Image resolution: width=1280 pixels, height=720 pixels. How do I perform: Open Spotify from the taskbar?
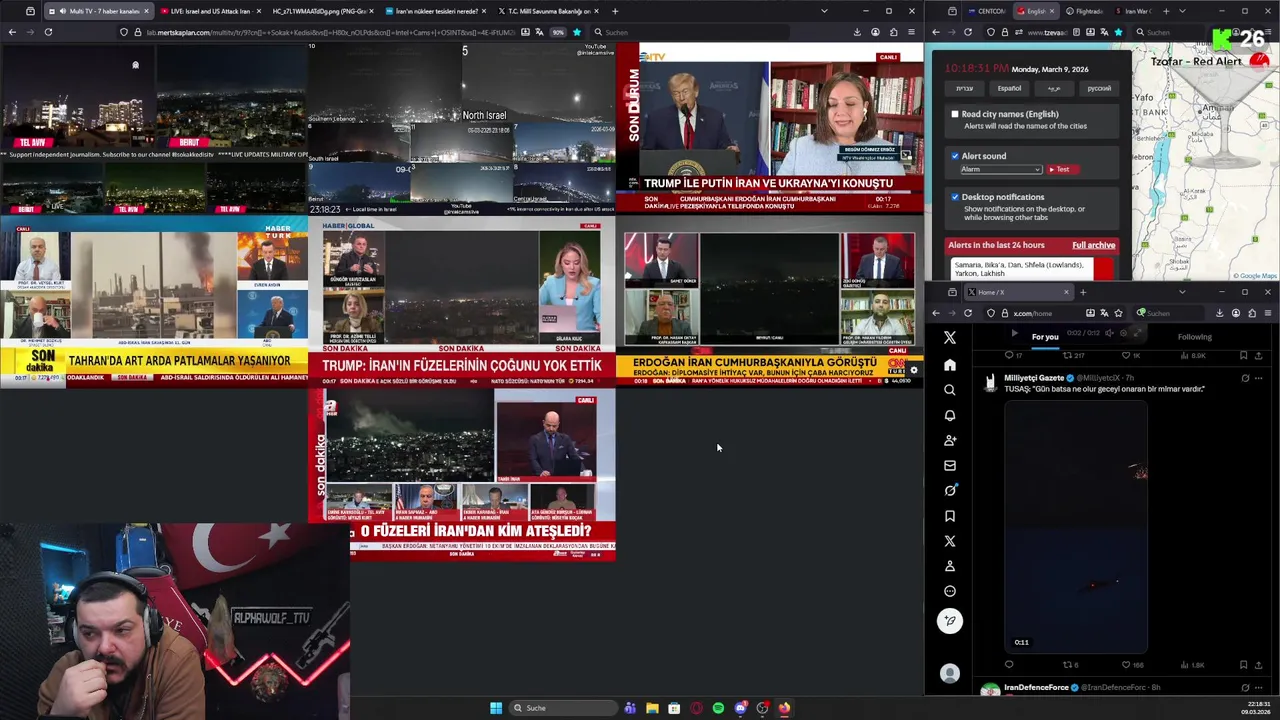click(718, 708)
